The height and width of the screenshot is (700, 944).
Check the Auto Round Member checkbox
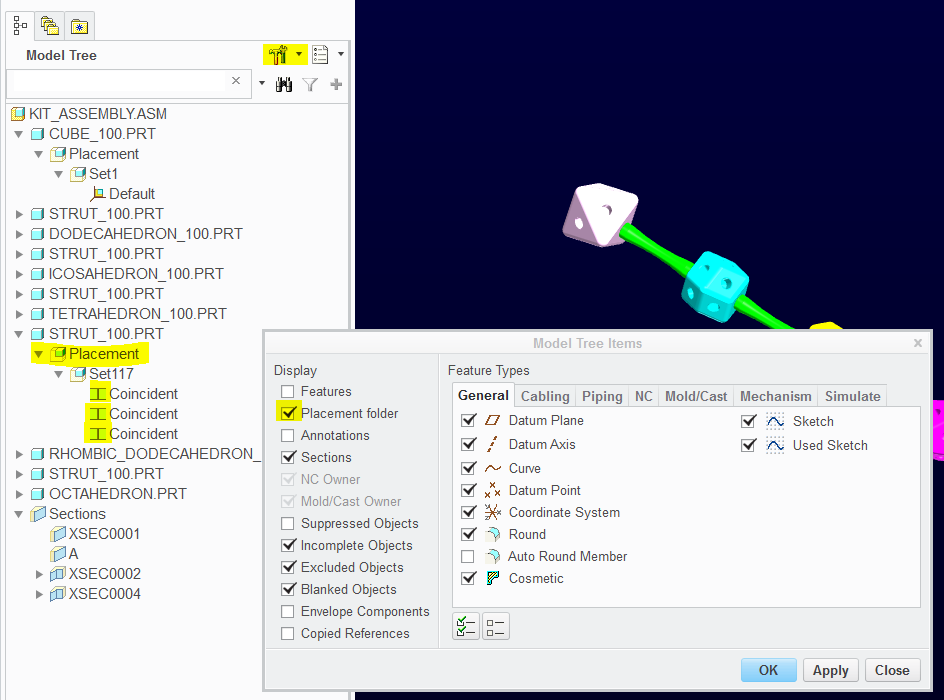click(x=468, y=557)
